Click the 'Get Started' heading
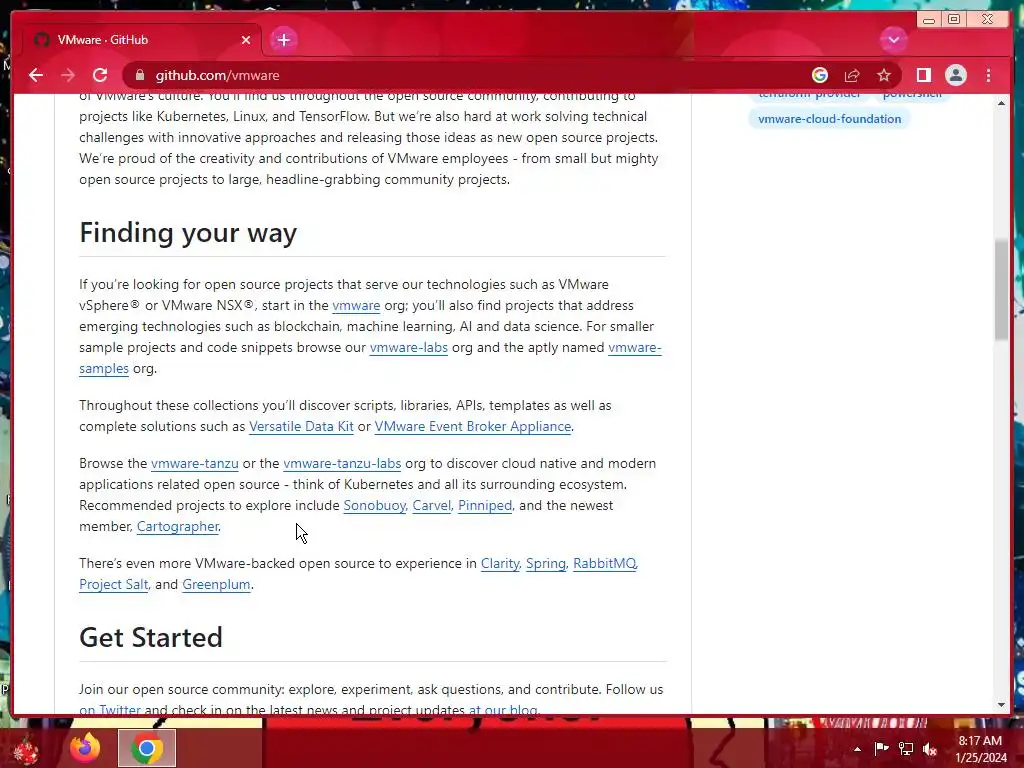Image resolution: width=1024 pixels, height=768 pixels. tap(151, 638)
